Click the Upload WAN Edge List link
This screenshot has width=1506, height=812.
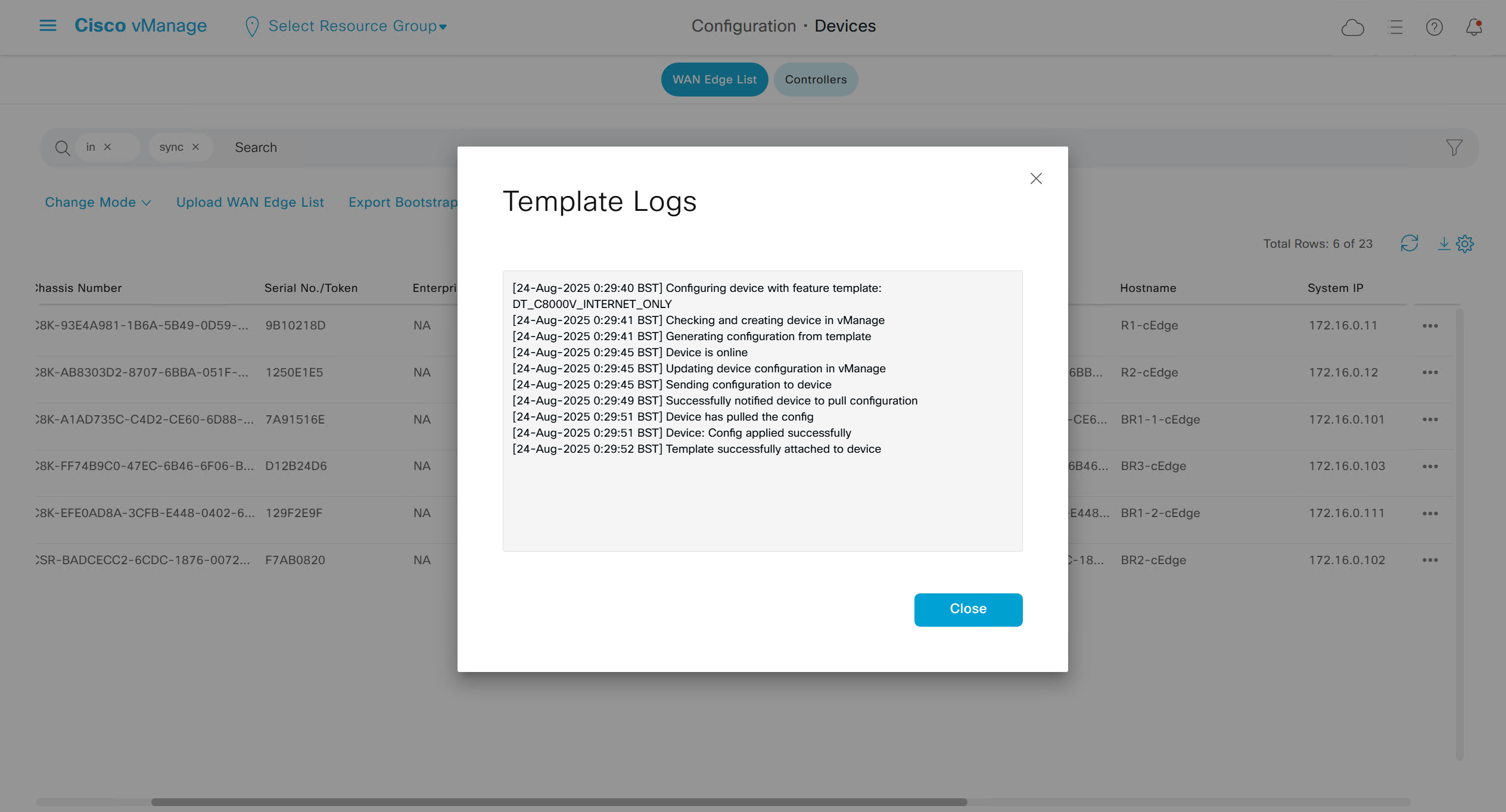coord(250,203)
